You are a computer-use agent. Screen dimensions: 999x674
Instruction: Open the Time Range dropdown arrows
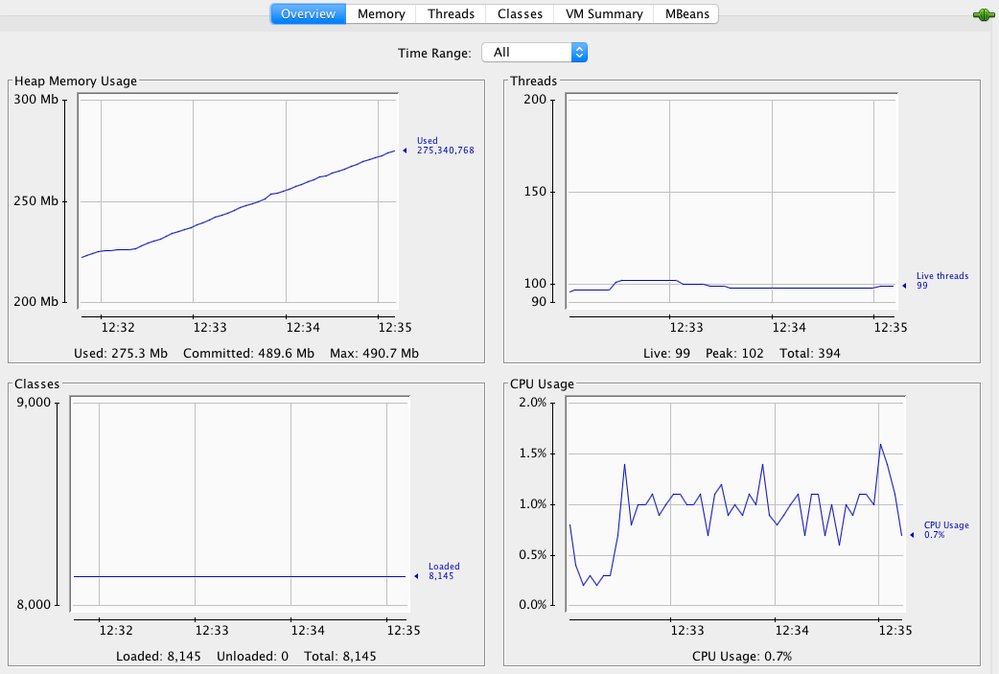(x=579, y=52)
